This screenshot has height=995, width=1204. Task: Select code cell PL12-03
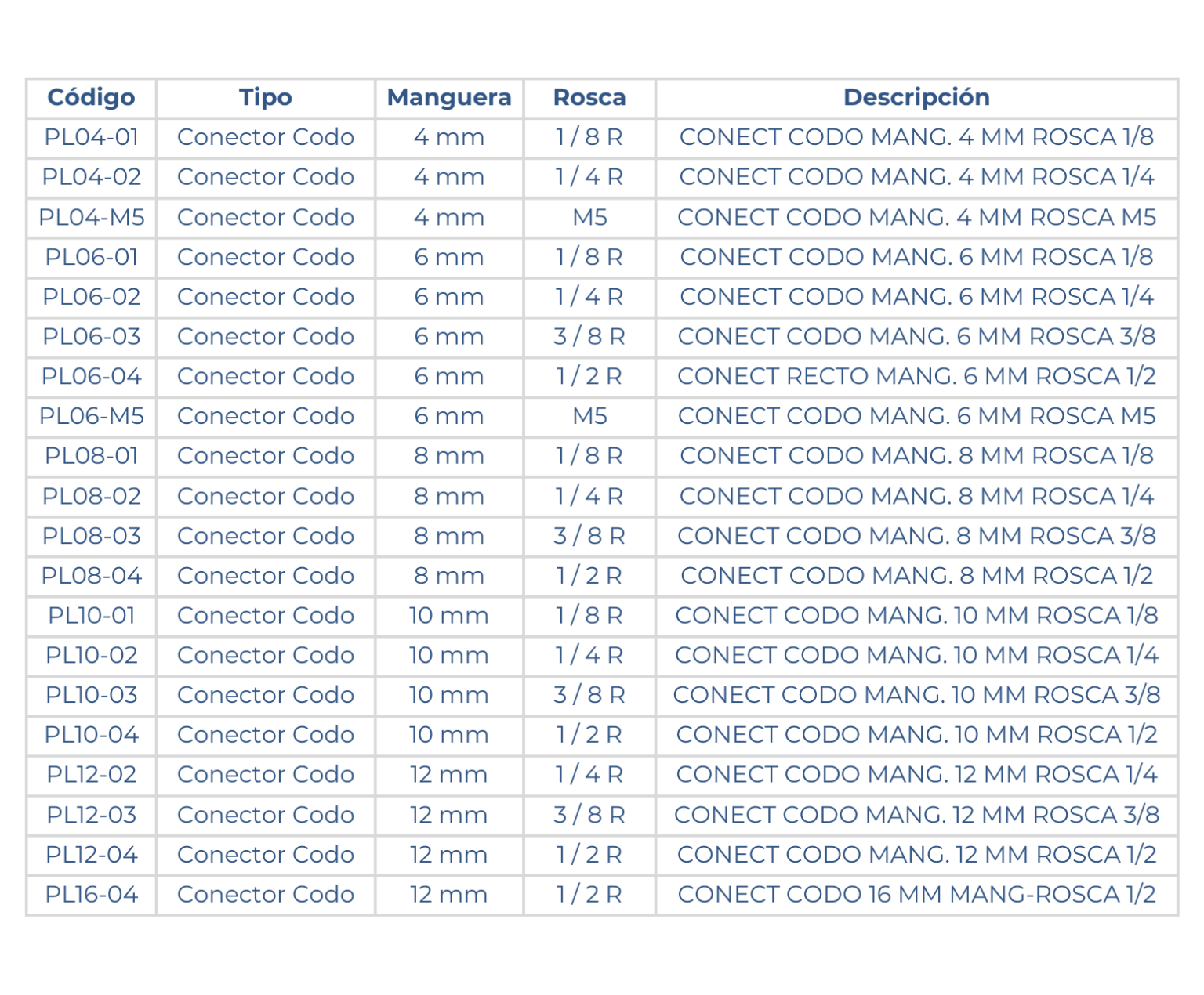pos(92,815)
